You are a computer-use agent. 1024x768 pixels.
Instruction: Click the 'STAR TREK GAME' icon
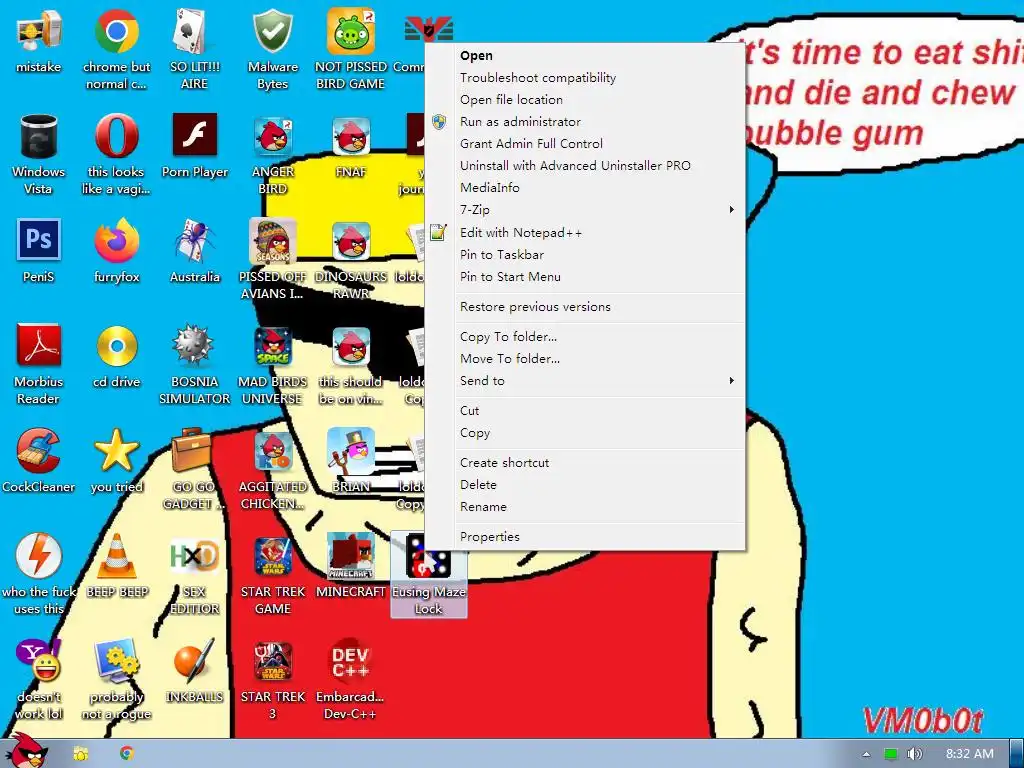point(272,575)
